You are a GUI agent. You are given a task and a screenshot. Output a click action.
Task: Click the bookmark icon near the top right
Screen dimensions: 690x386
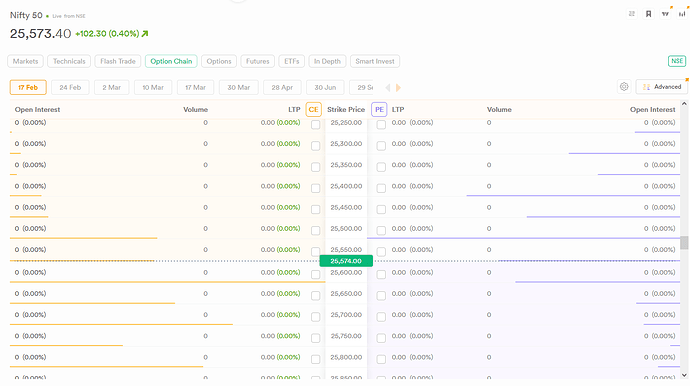648,14
